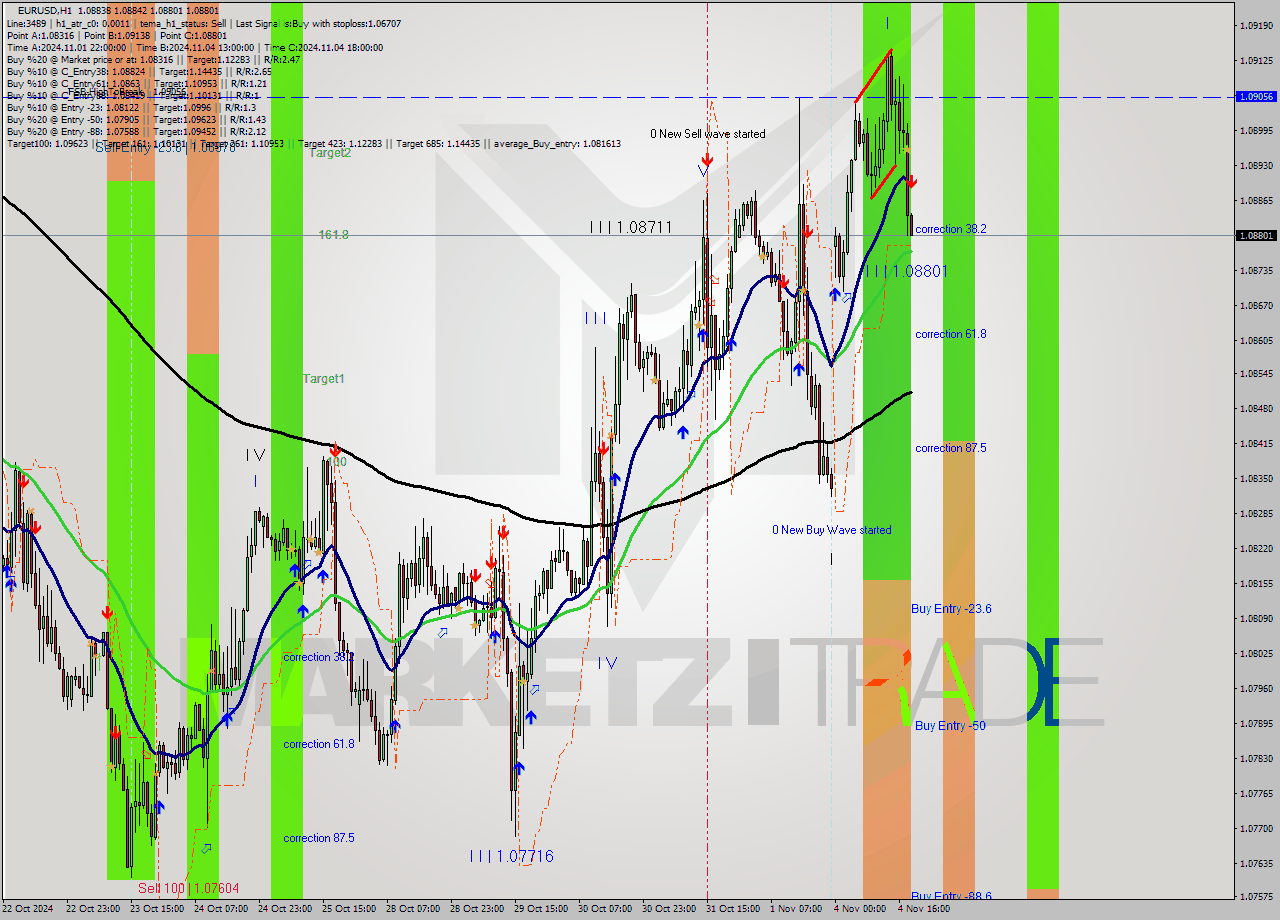Viewport: 1280px width, 920px height.
Task: Click the red sell arrow under '0 New Sell wave started'
Action: tap(707, 160)
